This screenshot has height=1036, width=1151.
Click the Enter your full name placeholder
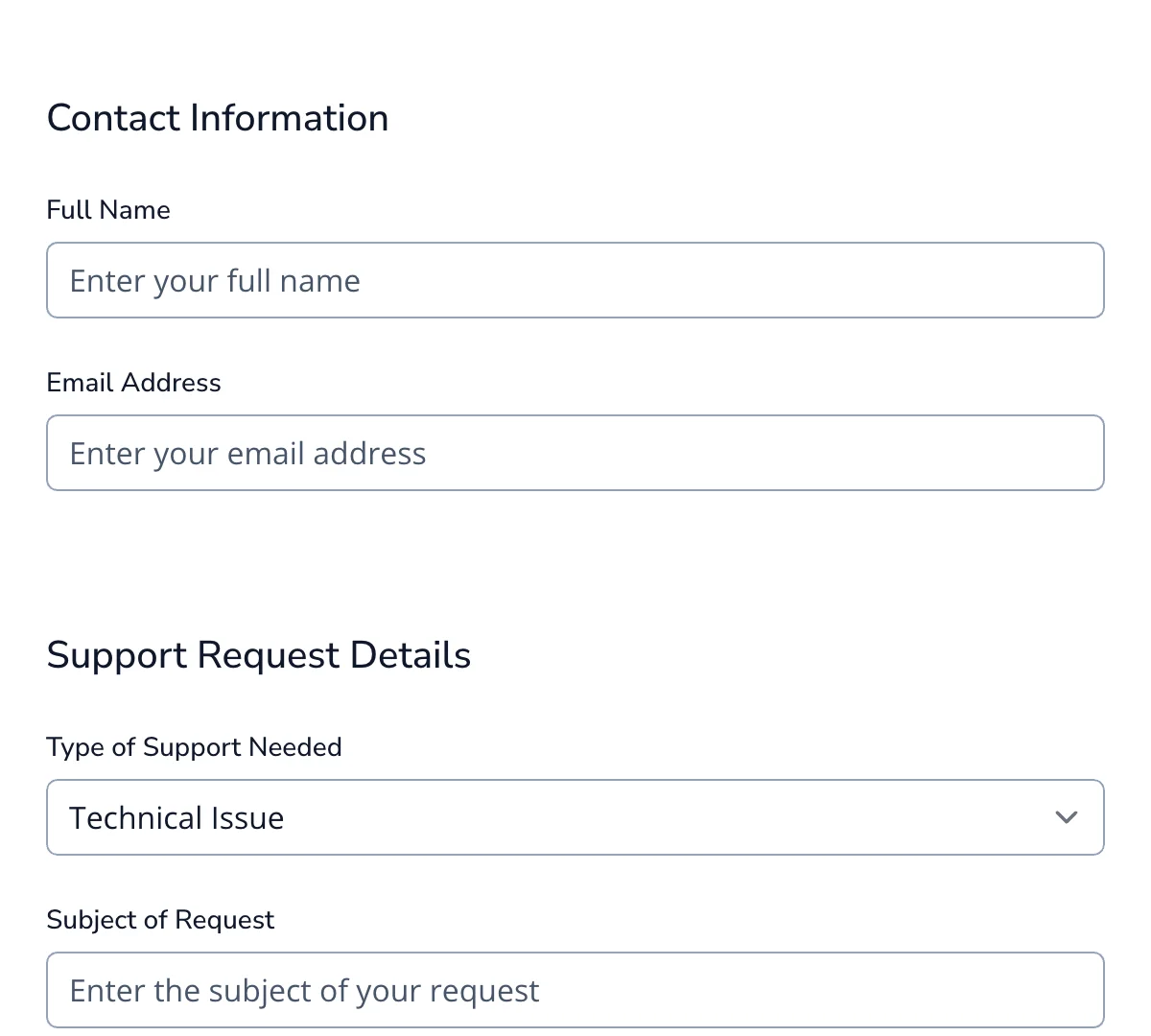[214, 280]
